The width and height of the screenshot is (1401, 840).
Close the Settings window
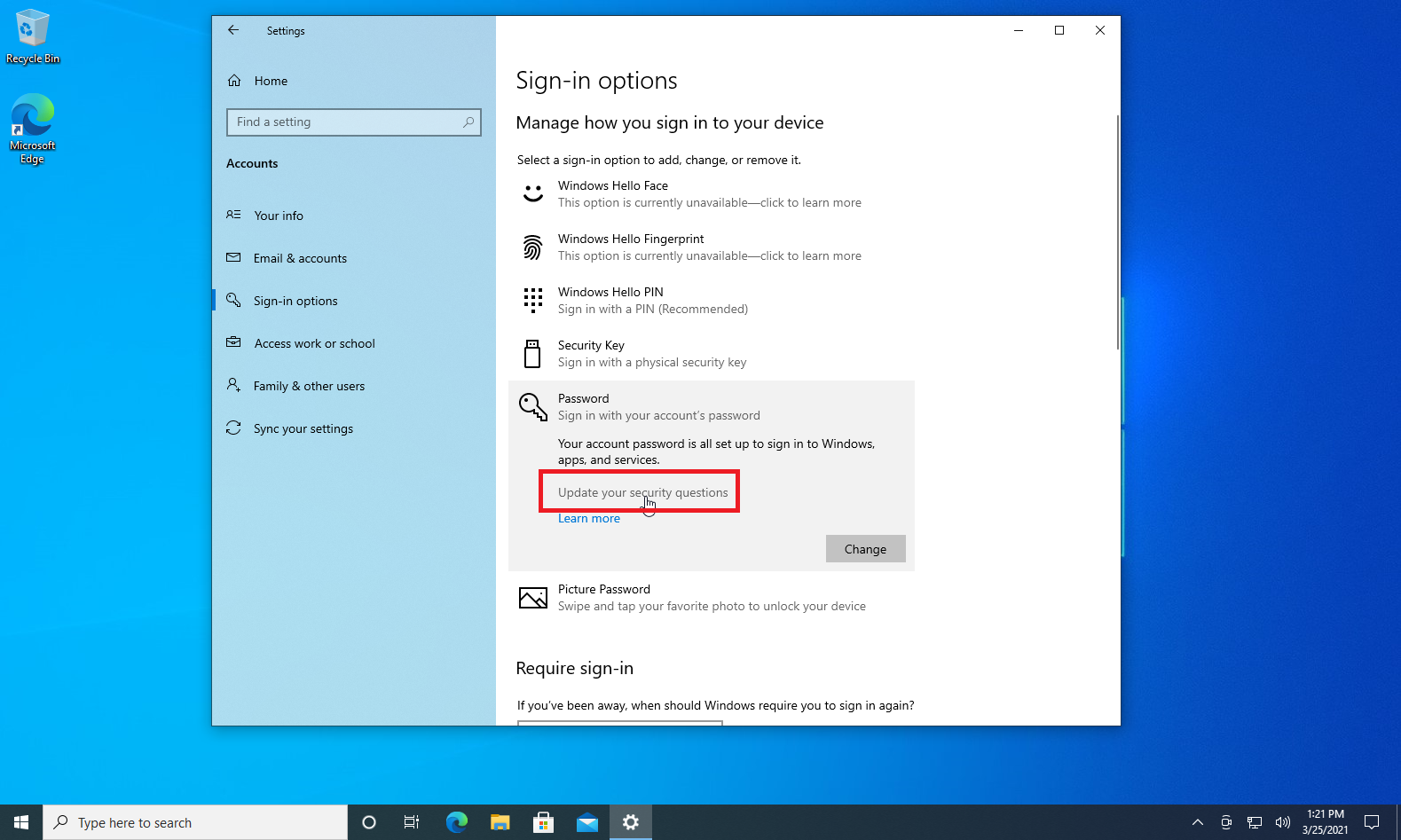1100,30
